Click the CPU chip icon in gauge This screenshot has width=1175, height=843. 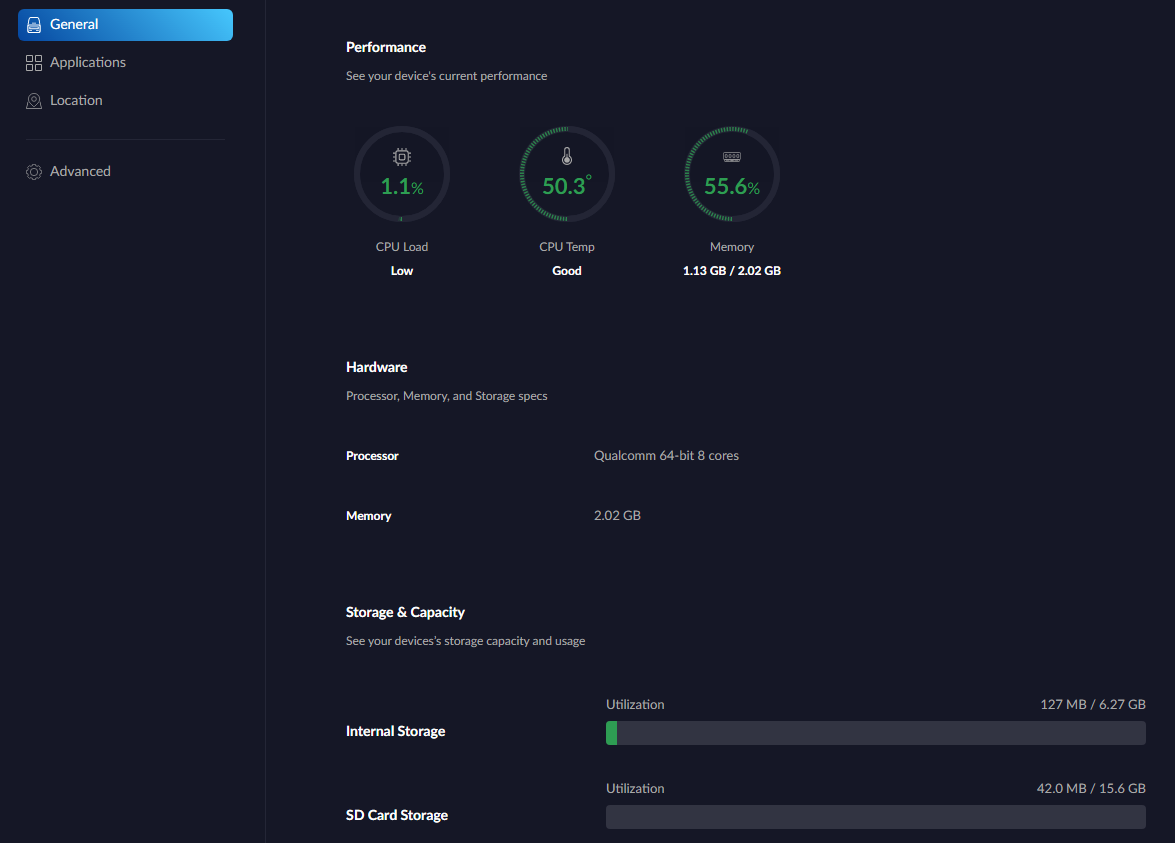[402, 157]
